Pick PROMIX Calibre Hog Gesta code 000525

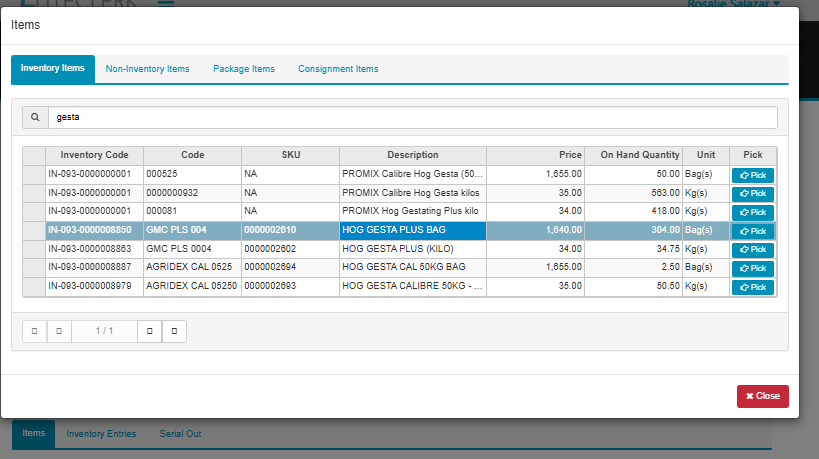[753, 175]
